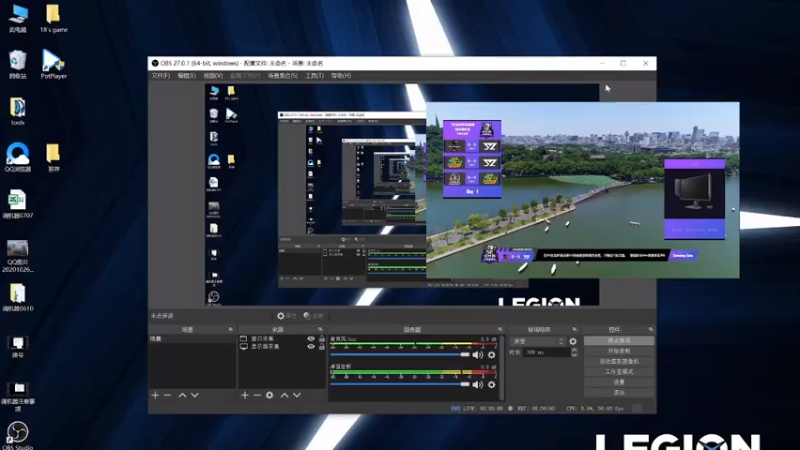
Task: Open the 此电脑 This PC icon
Action: [17, 18]
